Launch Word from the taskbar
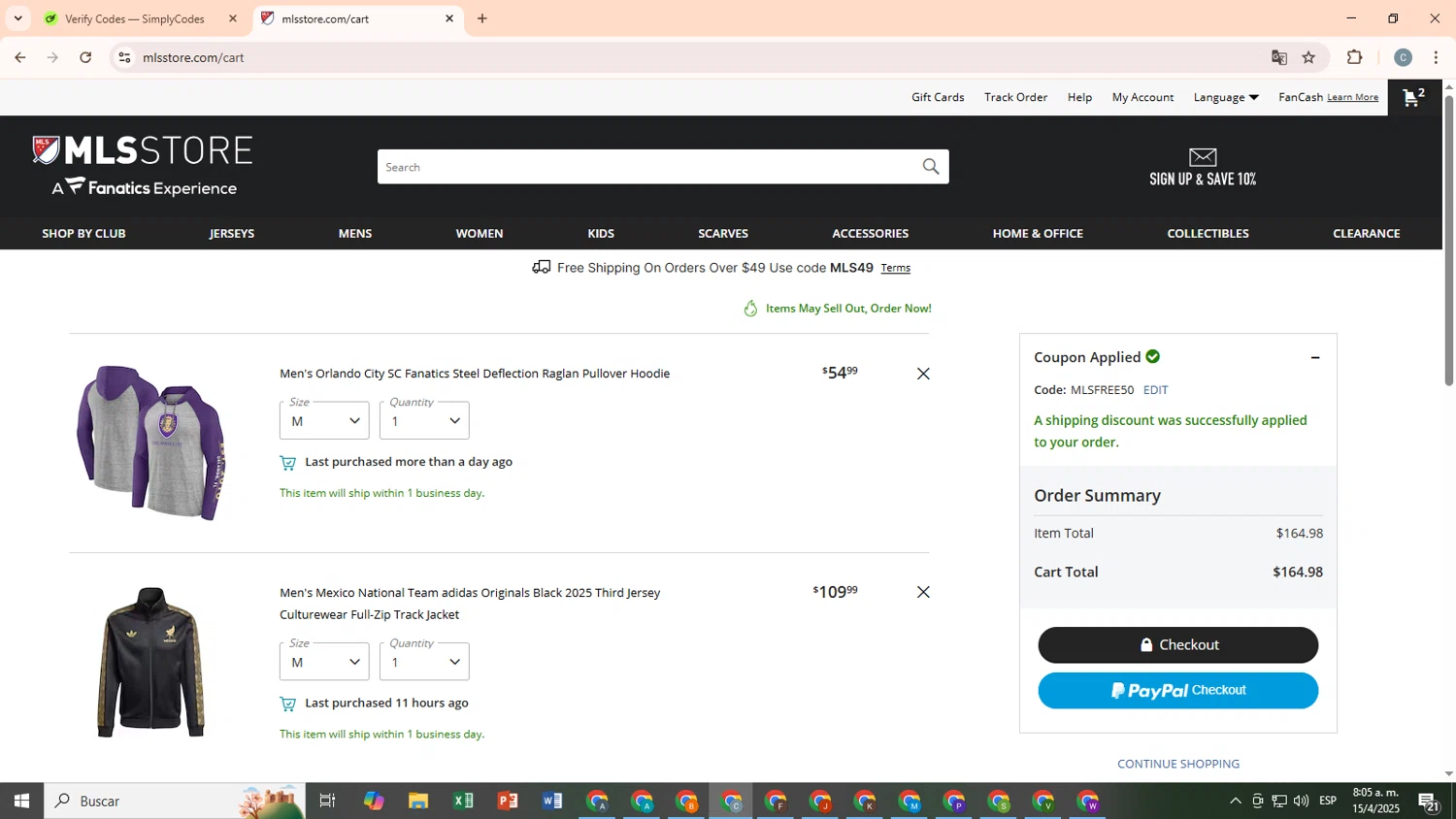 pos(552,801)
